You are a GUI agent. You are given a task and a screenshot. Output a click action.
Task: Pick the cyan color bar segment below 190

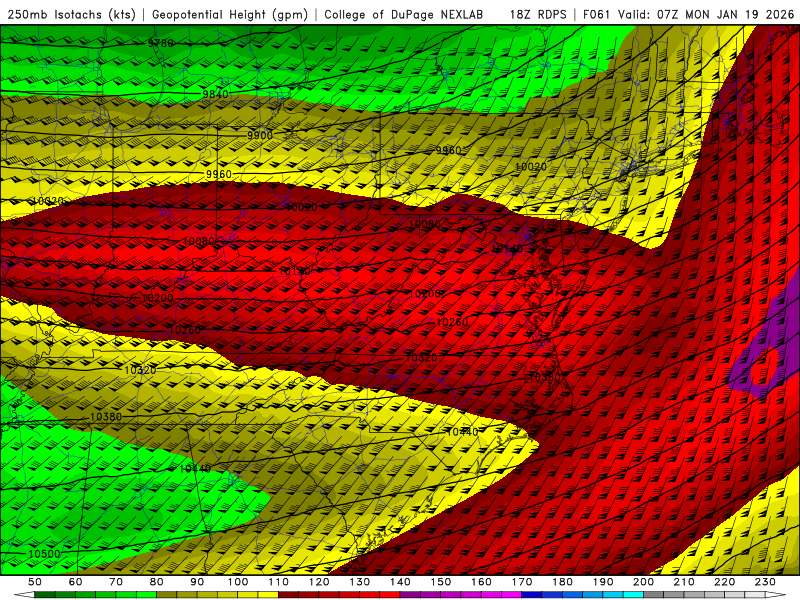coord(613,595)
